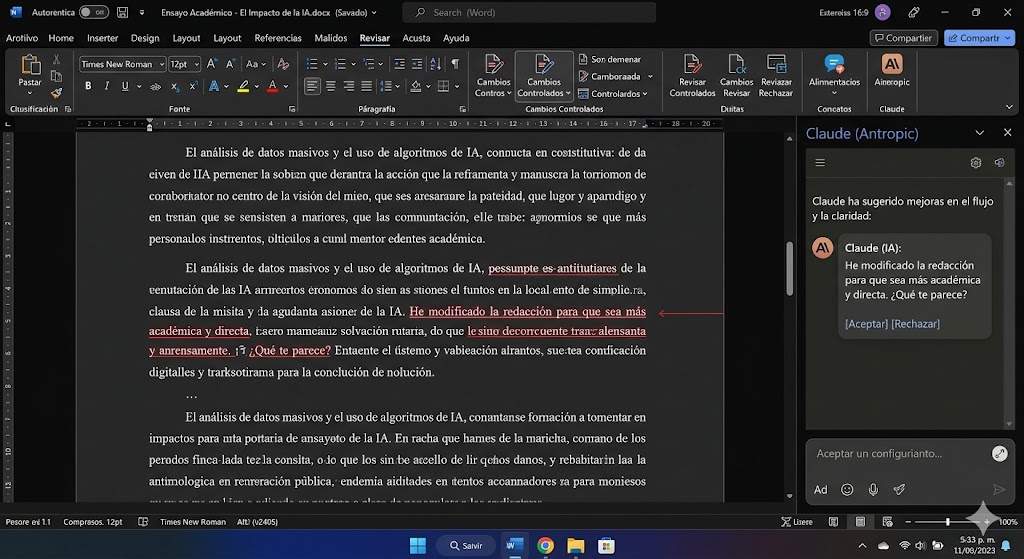The image size is (1024, 559).
Task: Click the zoom slider in status bar
Action: (947, 522)
